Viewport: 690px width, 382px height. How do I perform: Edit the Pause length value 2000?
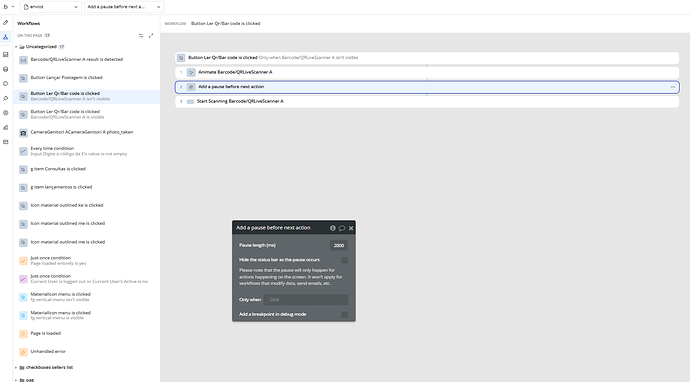pyautogui.click(x=338, y=246)
